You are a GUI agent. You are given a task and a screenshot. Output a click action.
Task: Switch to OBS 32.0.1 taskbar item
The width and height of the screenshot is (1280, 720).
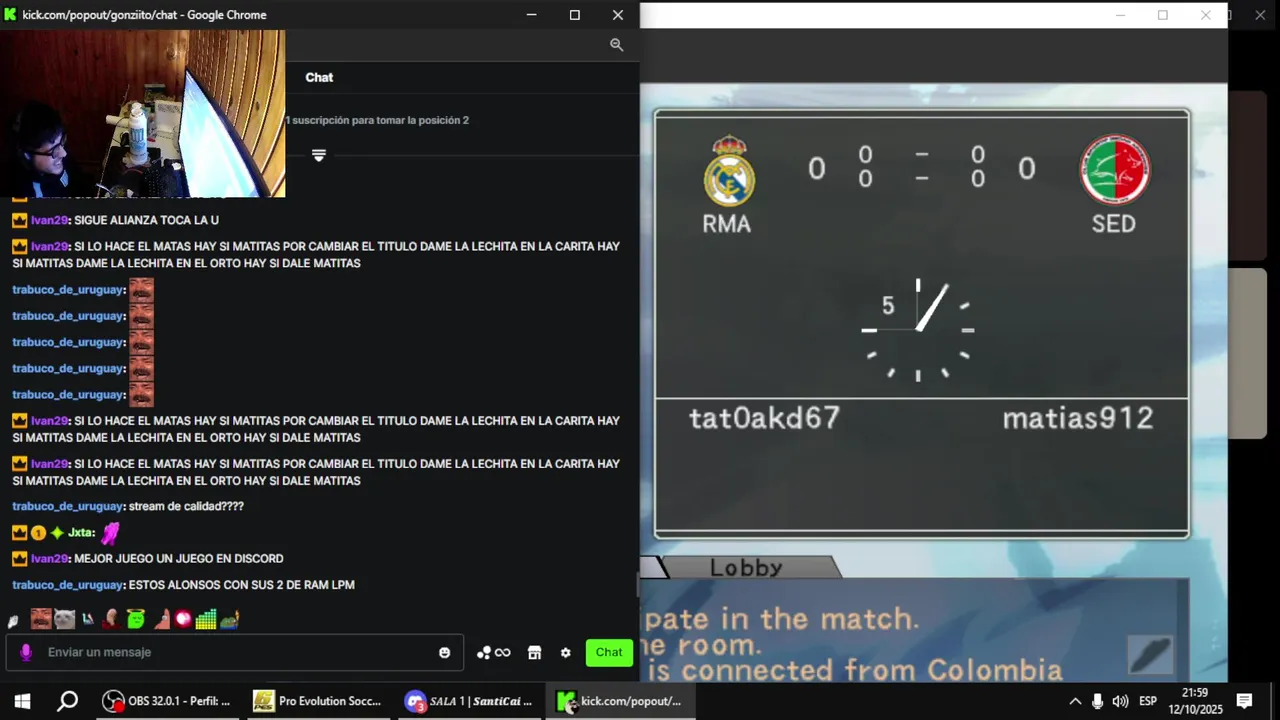pos(167,701)
